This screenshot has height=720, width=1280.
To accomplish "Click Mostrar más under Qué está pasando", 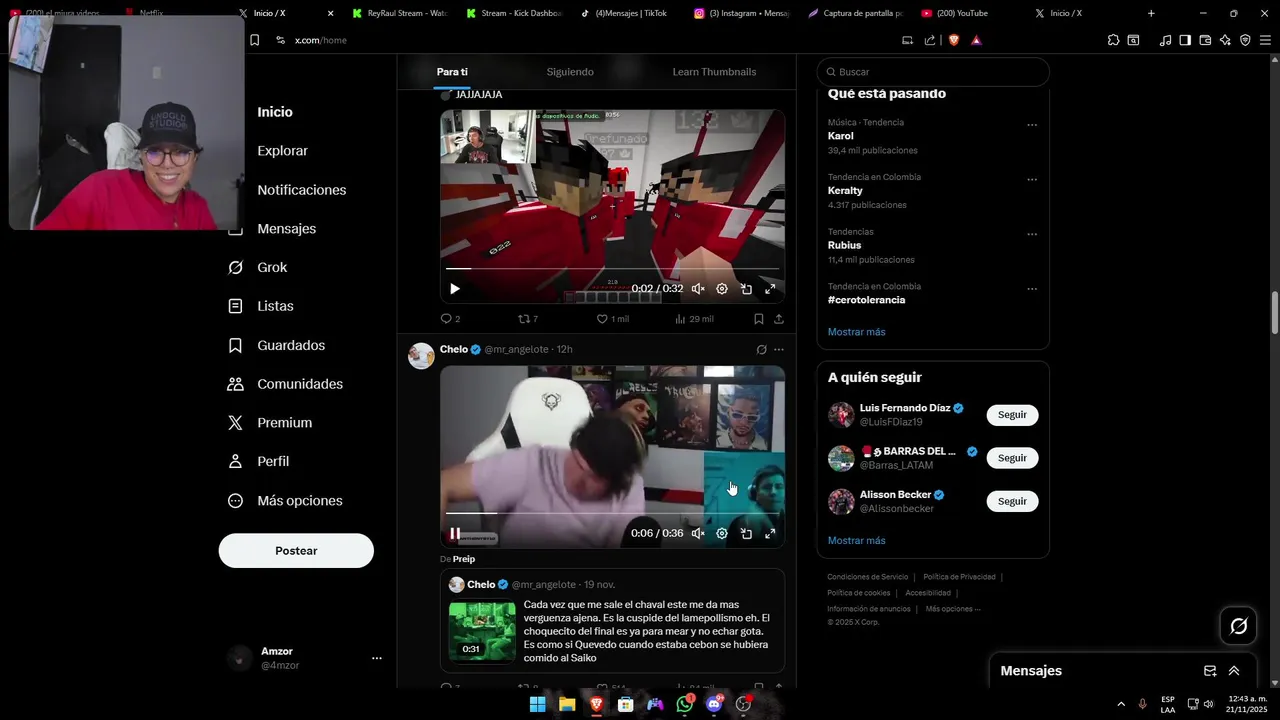I will [x=856, y=332].
